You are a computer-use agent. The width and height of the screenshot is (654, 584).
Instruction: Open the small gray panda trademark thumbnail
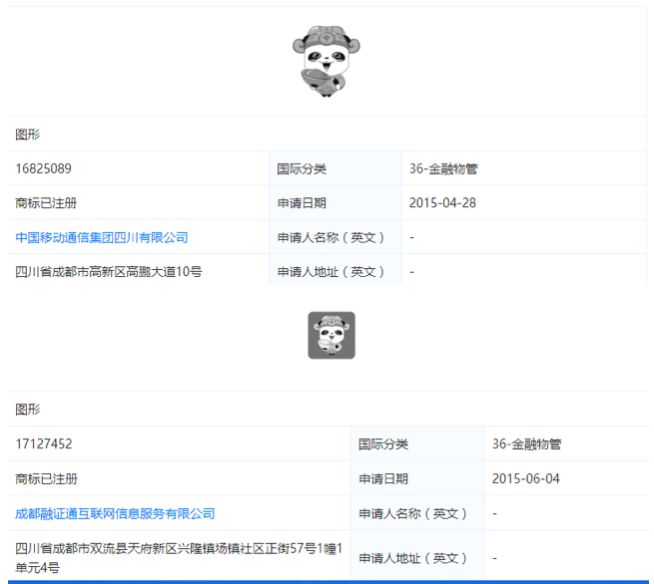332,335
